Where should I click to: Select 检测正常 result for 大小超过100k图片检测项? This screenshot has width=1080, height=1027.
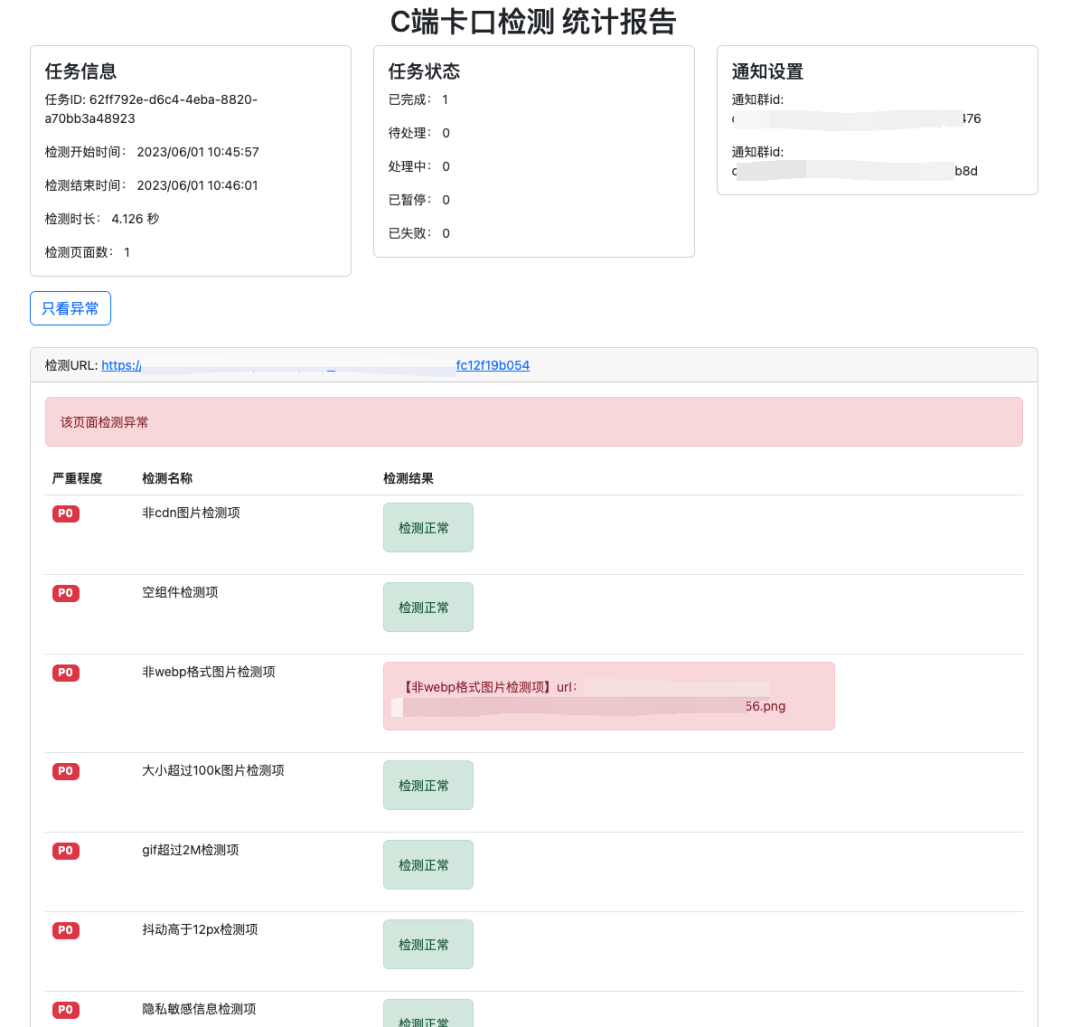point(428,785)
